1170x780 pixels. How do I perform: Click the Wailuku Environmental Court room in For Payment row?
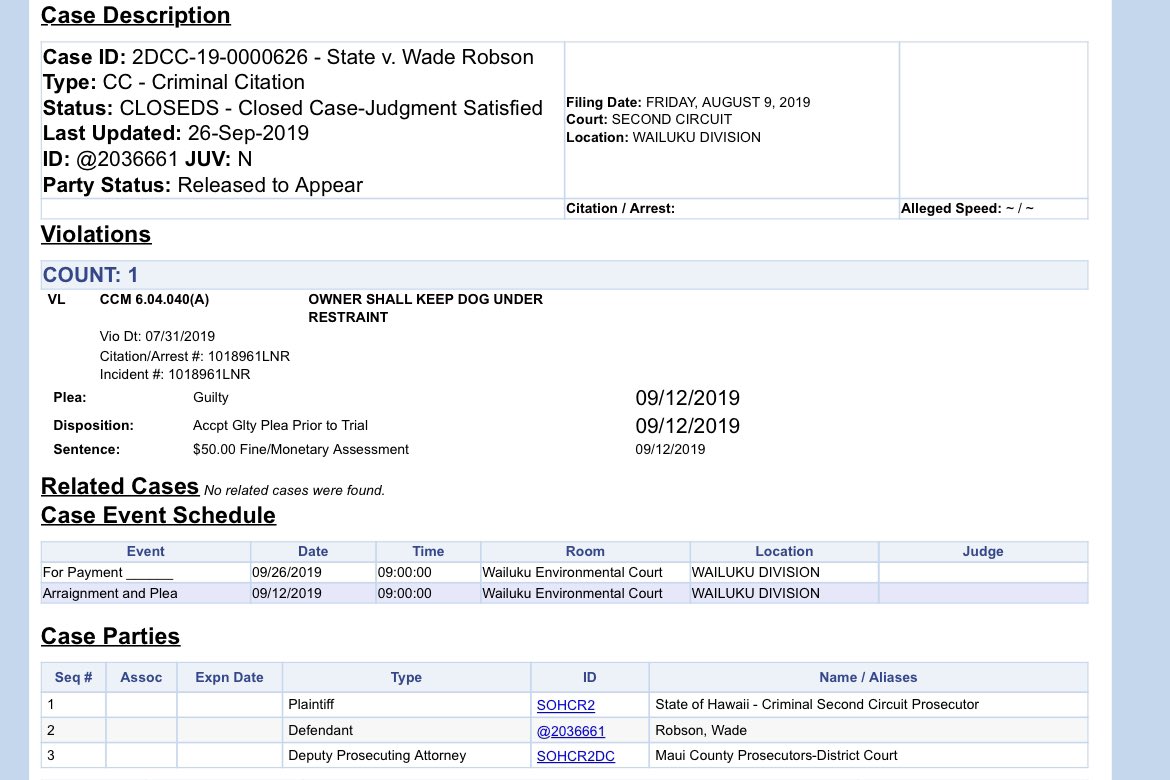point(585,572)
